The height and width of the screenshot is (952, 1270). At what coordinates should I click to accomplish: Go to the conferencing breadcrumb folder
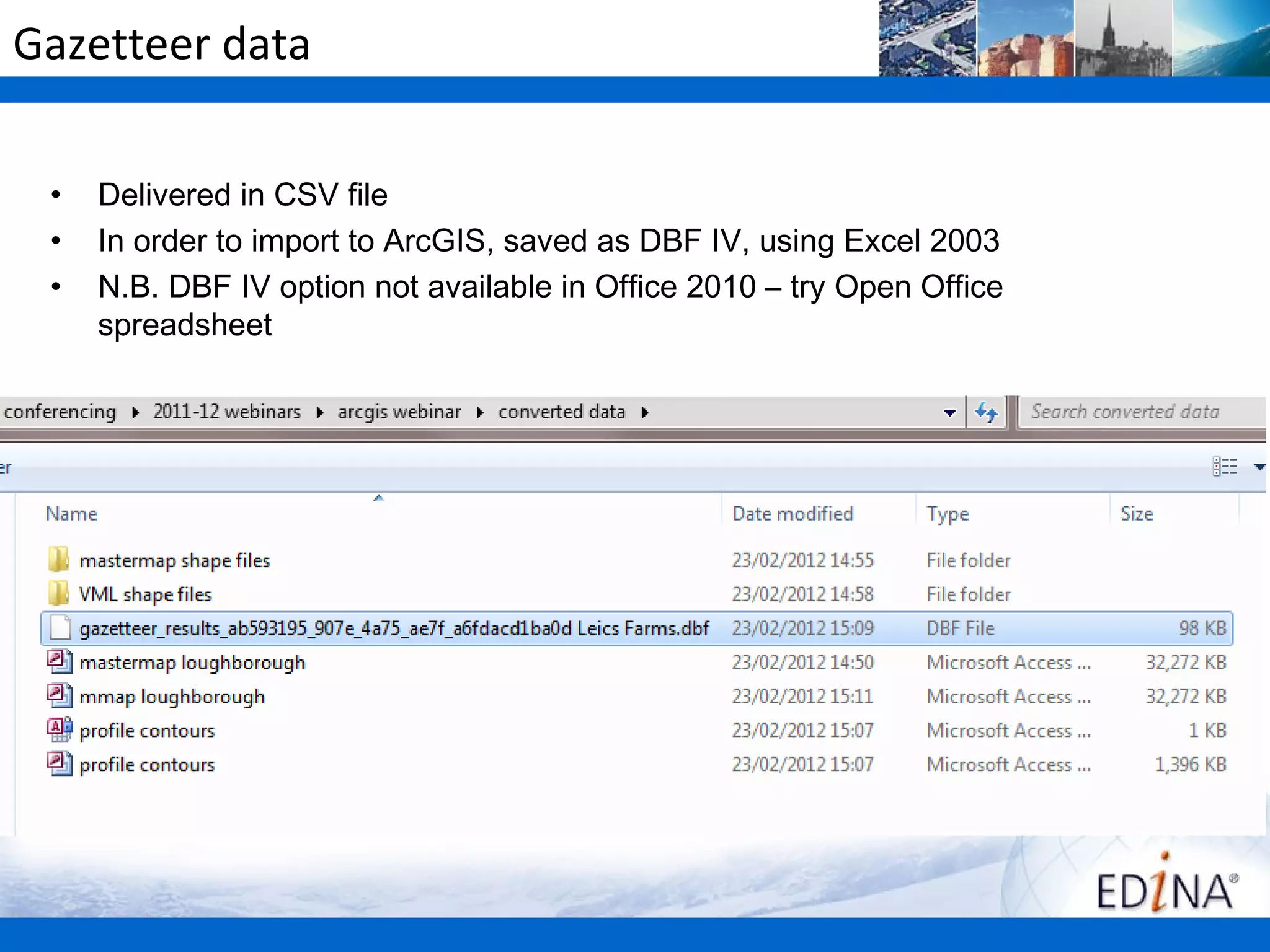[60, 412]
